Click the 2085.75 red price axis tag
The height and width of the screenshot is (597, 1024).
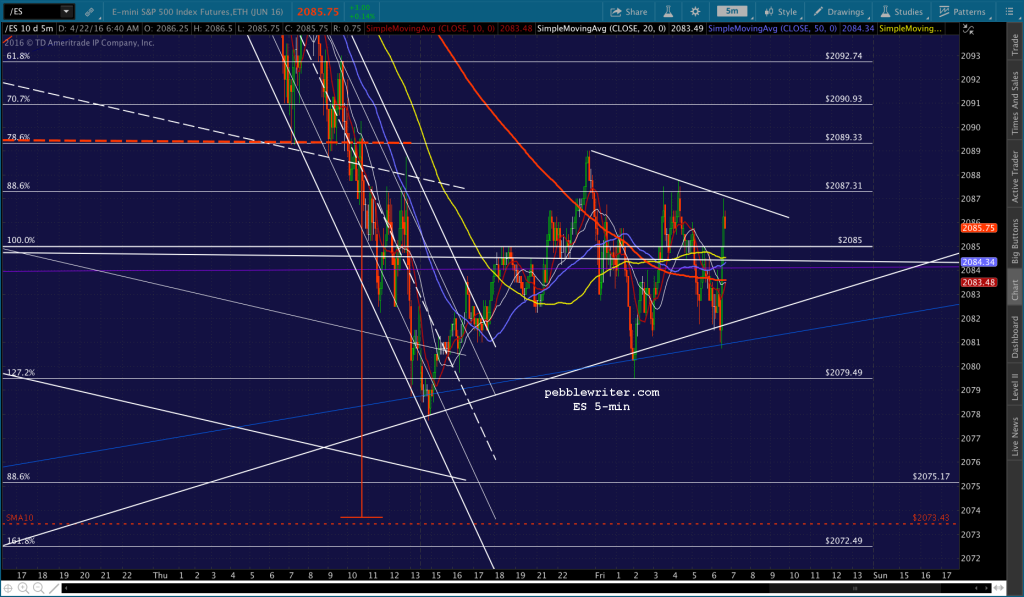(x=978, y=228)
